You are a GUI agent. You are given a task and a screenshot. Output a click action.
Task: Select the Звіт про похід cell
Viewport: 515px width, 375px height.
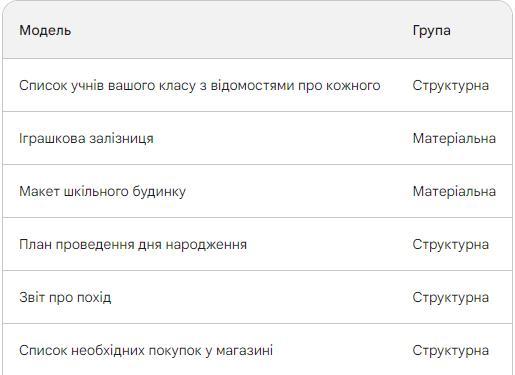[65, 297]
